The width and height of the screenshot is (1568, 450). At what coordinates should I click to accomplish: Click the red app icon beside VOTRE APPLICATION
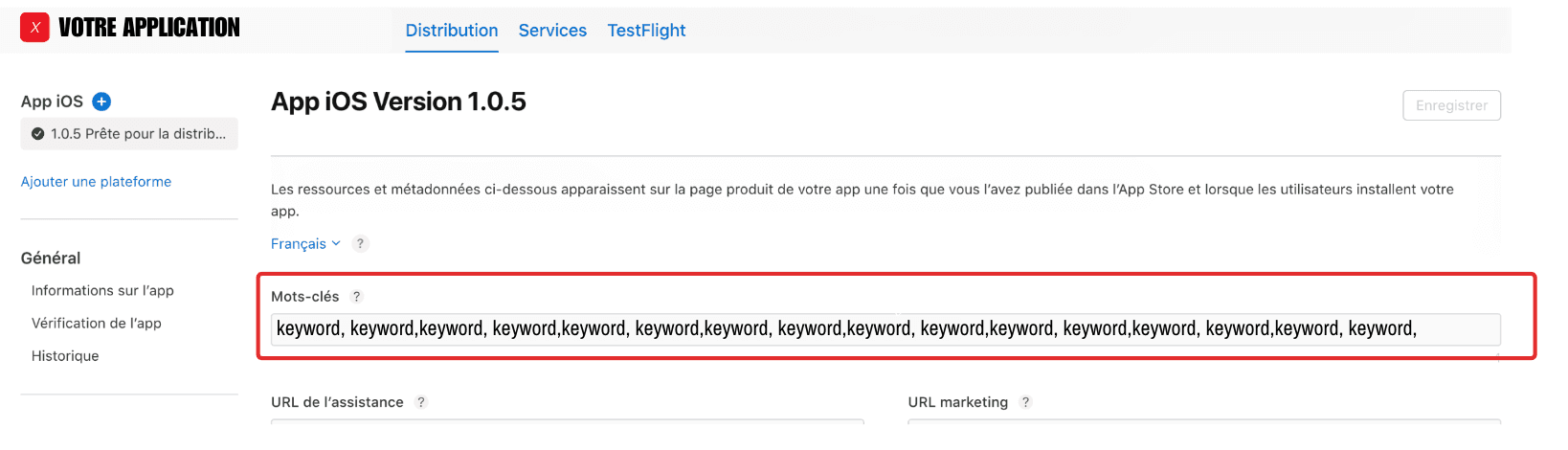coord(34,28)
